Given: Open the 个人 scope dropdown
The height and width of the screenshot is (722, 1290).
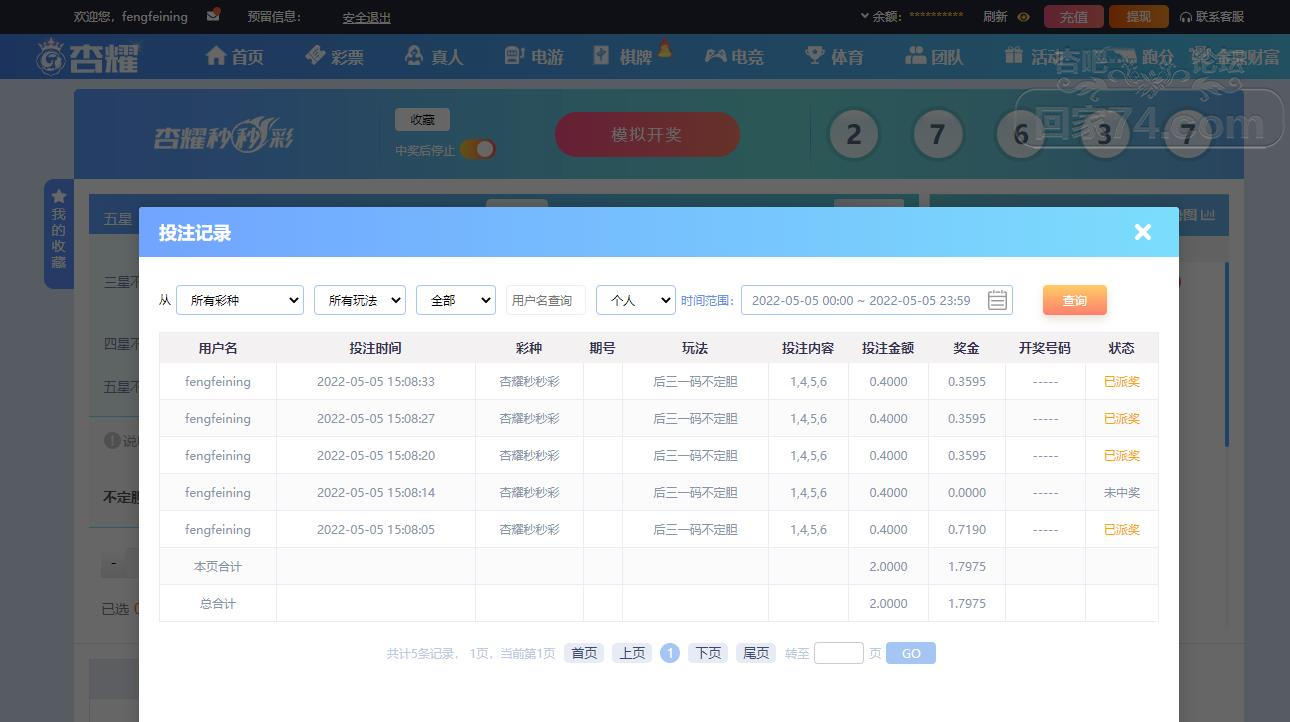Looking at the screenshot, I should coord(636,300).
